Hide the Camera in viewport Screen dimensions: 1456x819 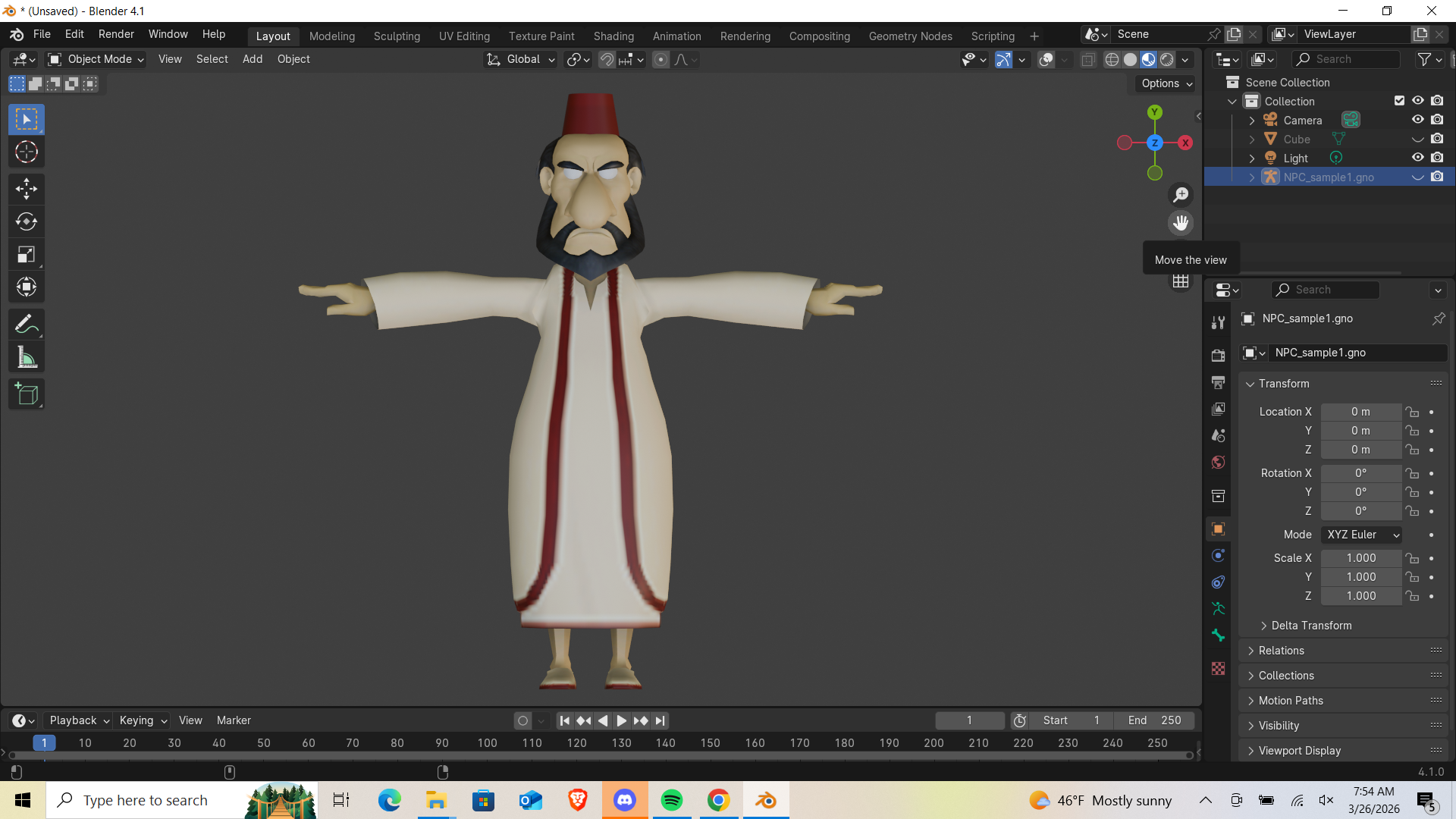[x=1417, y=120]
